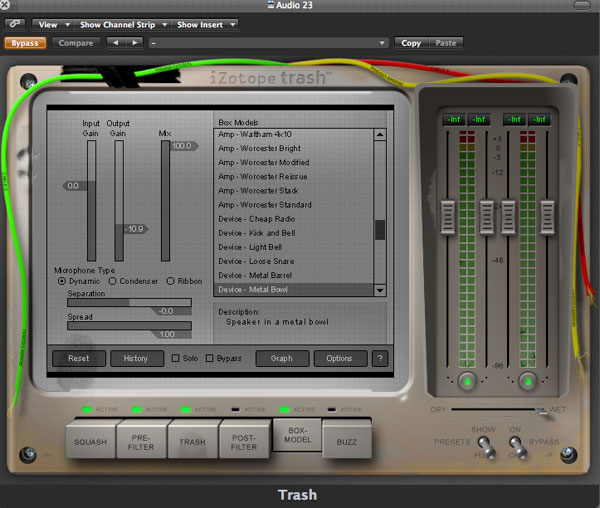Image resolution: width=600 pixels, height=508 pixels.
Task: Click the Dry/Wet mix slider handle
Action: 541,411
